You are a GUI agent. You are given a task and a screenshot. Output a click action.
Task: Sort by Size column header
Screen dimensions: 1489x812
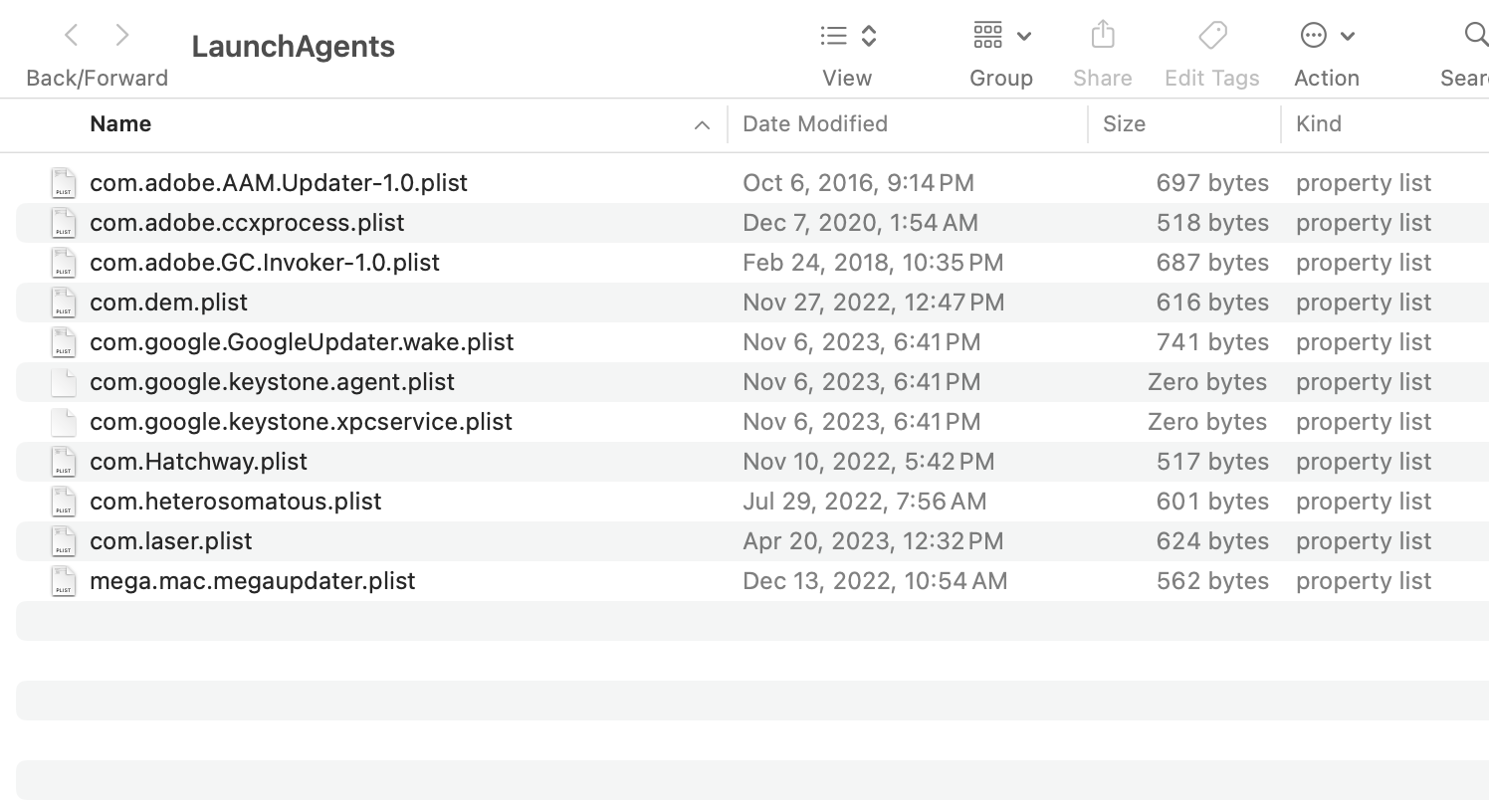(x=1124, y=124)
